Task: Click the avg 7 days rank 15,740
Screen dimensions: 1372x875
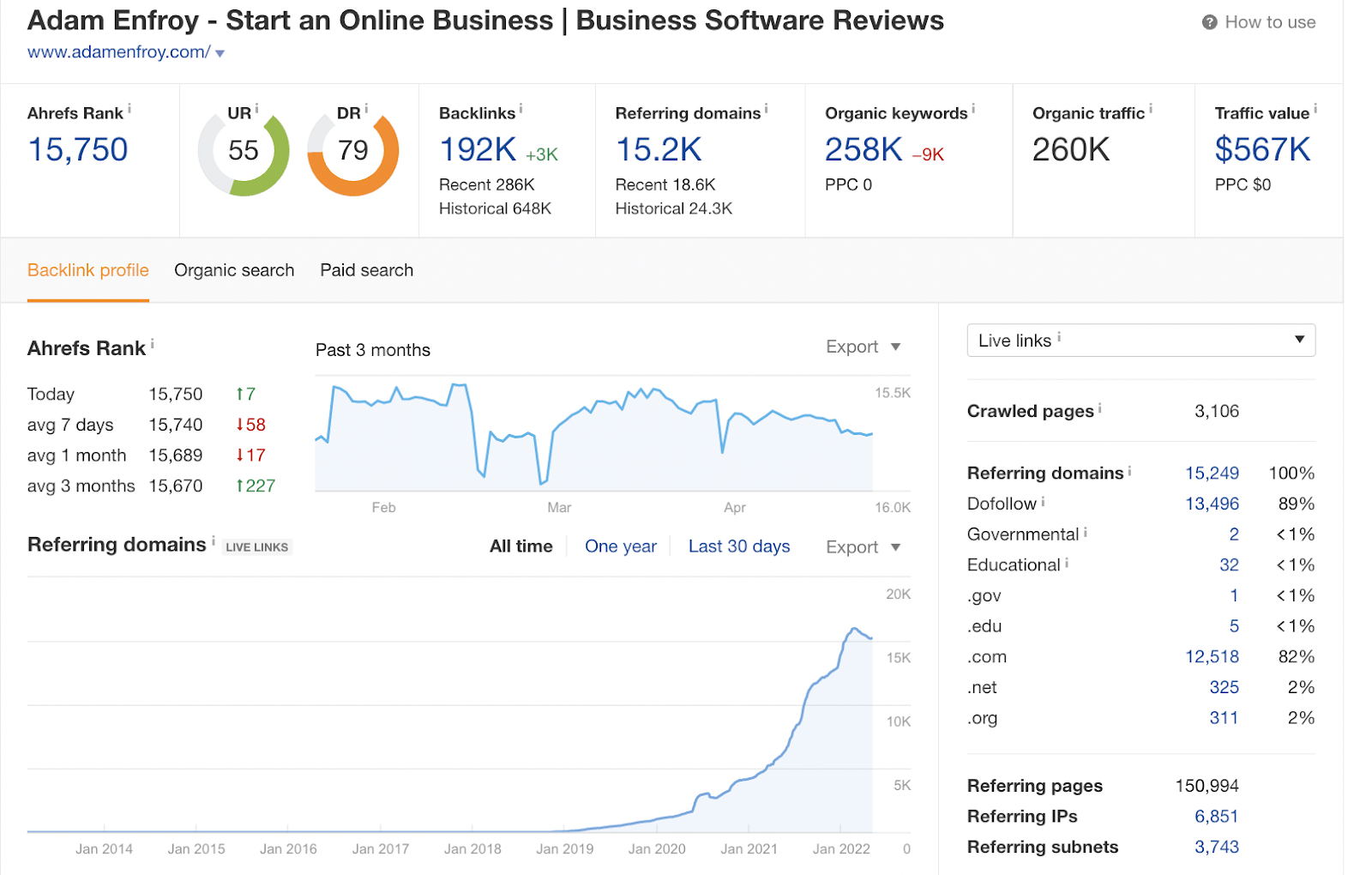Action: (176, 425)
